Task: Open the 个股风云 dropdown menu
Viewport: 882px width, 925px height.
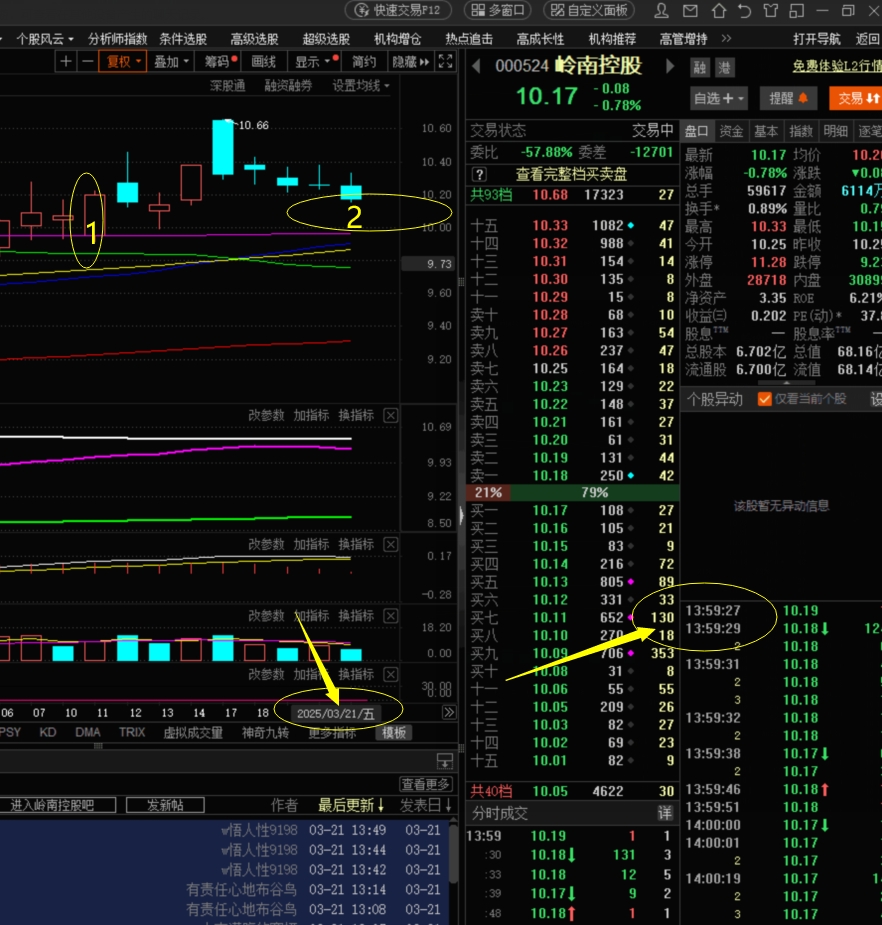Action: pos(44,39)
